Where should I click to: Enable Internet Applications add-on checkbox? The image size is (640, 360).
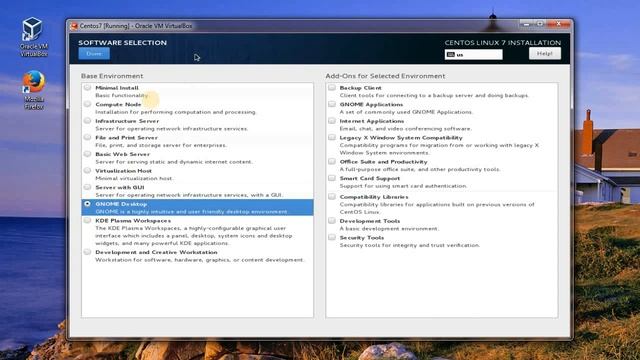point(332,121)
